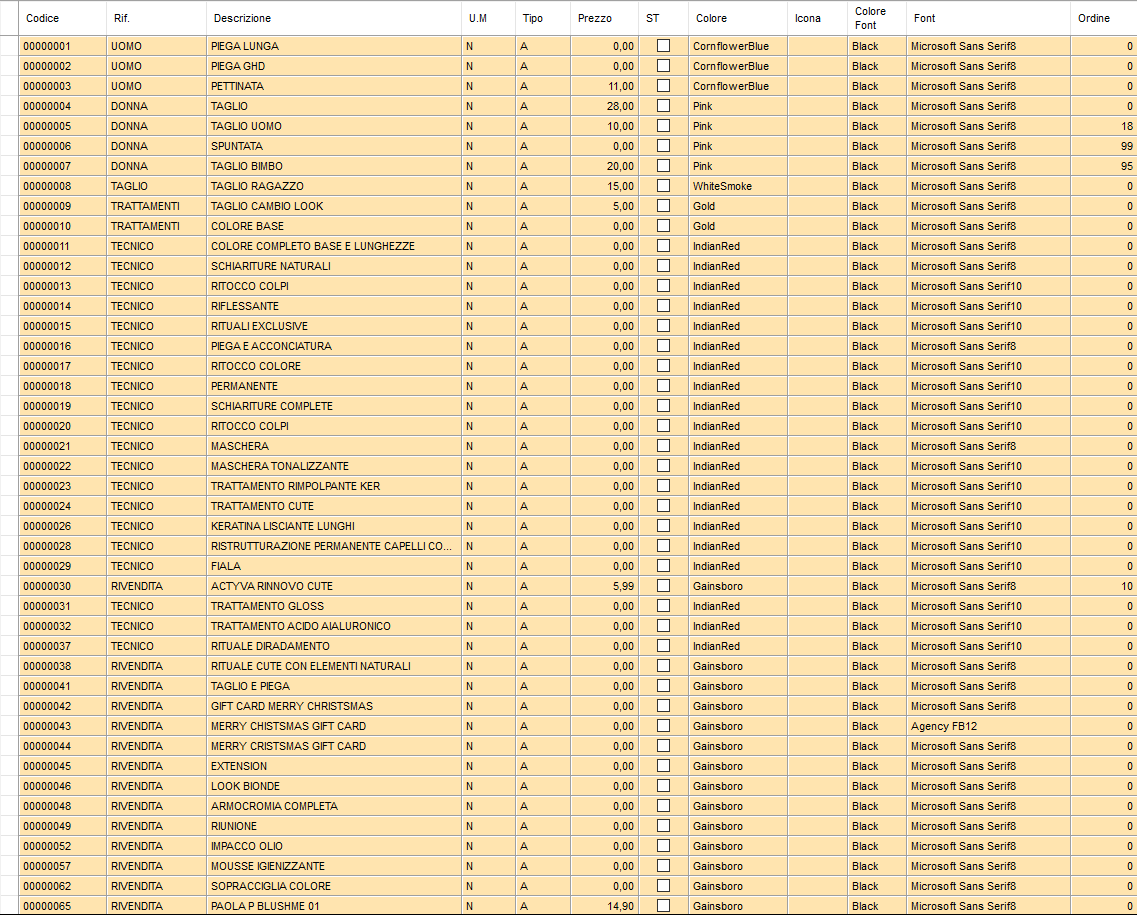The image size is (1137, 915).
Task: Check the ST box for EXTENSION row
Action: tap(663, 766)
